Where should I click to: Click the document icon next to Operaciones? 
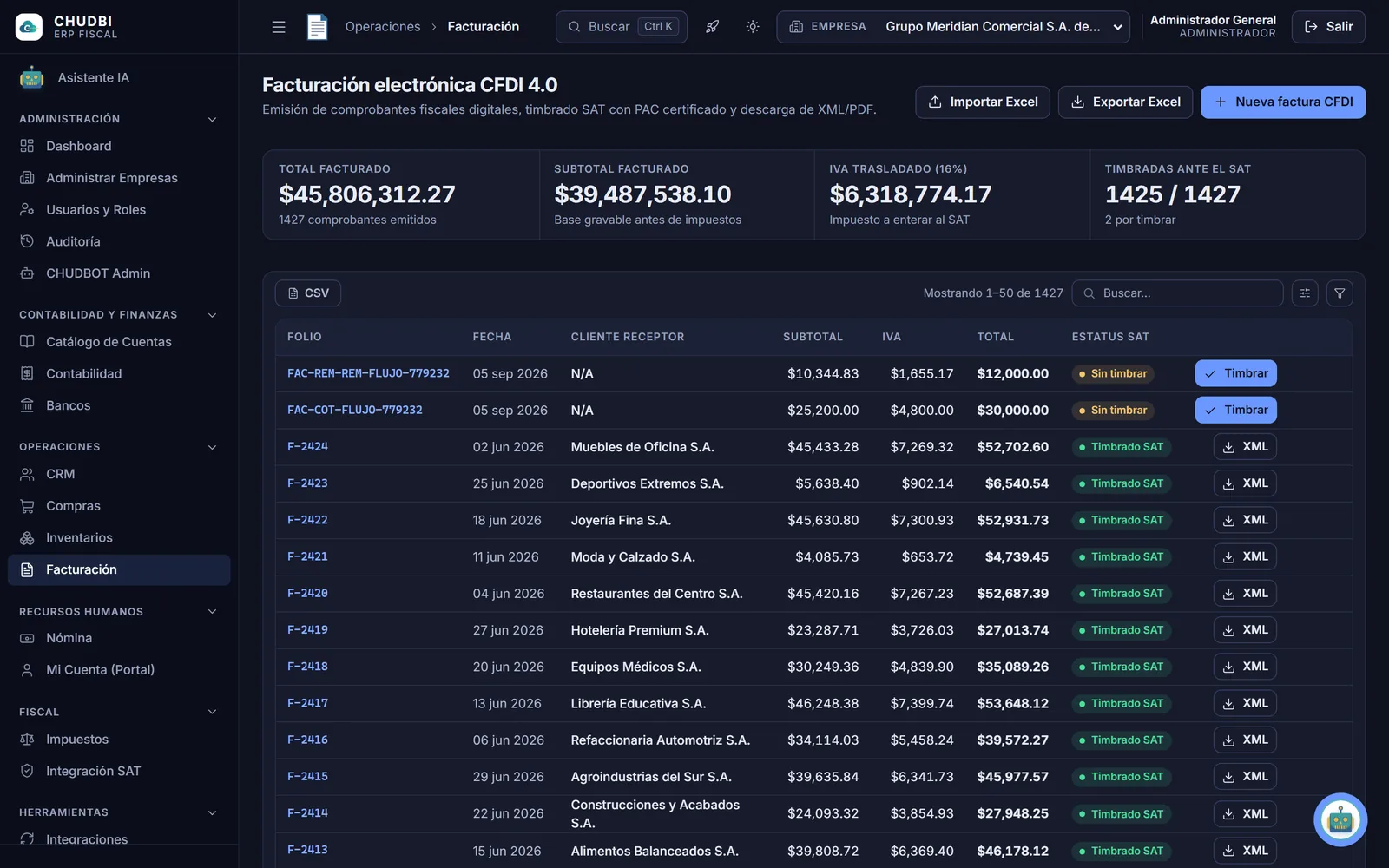coord(318,27)
